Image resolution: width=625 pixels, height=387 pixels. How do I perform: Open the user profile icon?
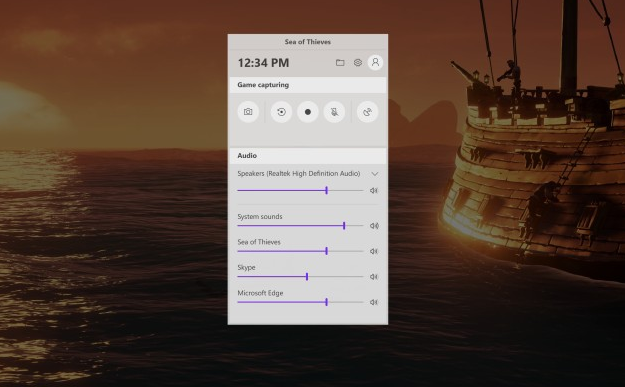tap(375, 62)
